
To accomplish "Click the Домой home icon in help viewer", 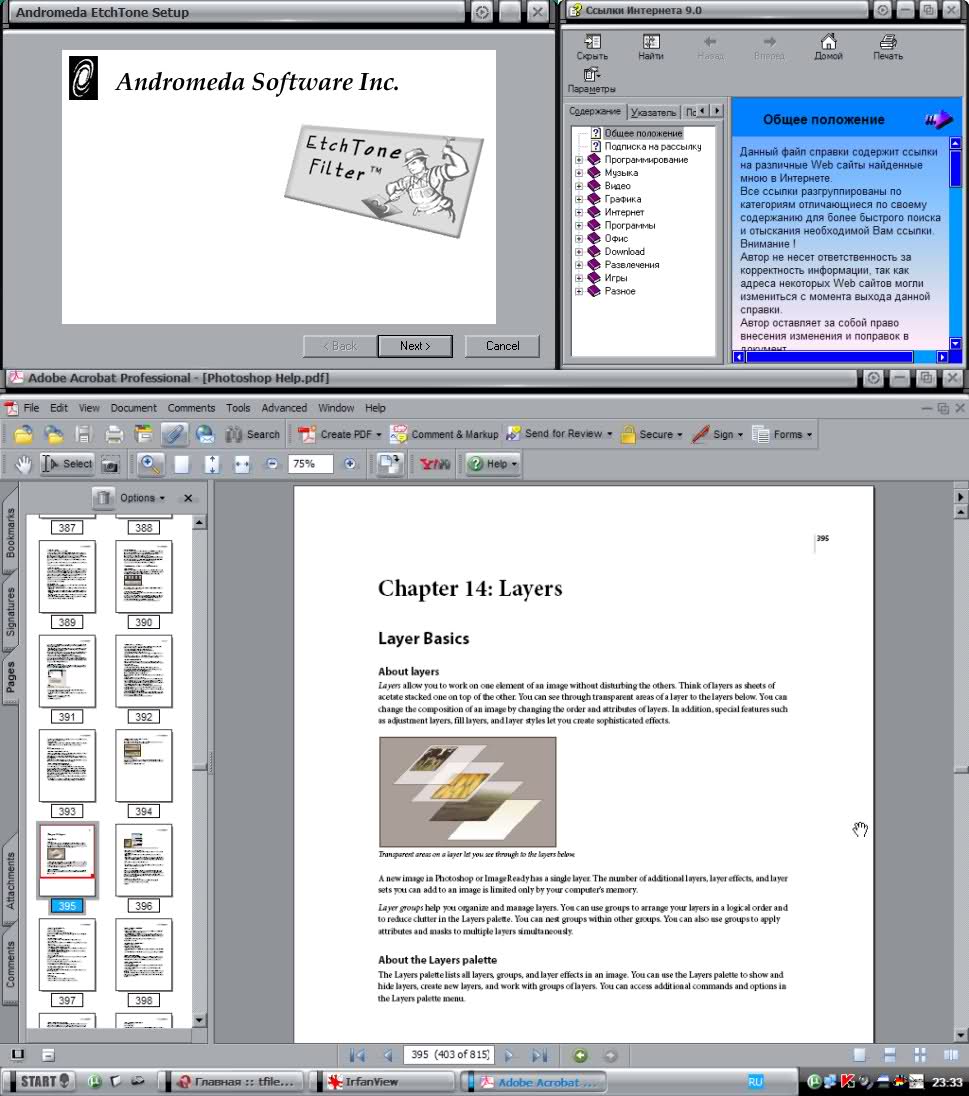I will [828, 47].
